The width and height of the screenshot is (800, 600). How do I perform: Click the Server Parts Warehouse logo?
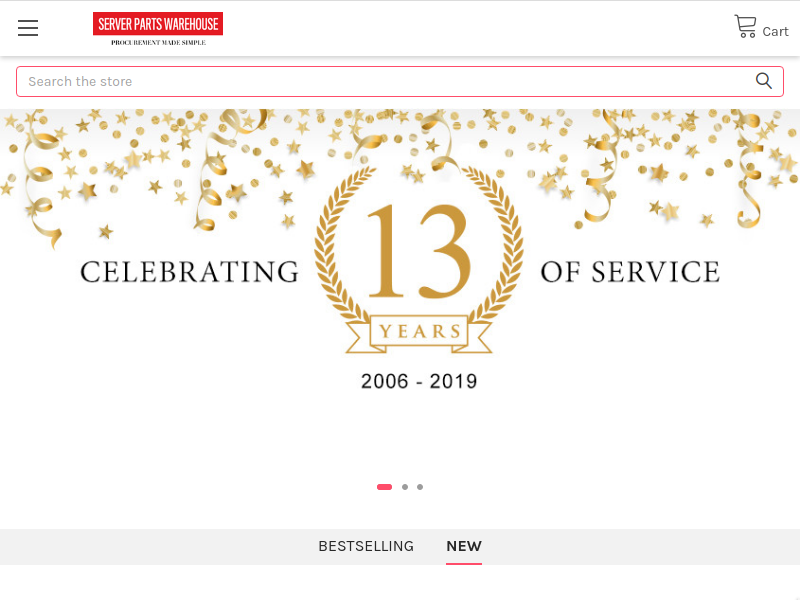tap(158, 29)
